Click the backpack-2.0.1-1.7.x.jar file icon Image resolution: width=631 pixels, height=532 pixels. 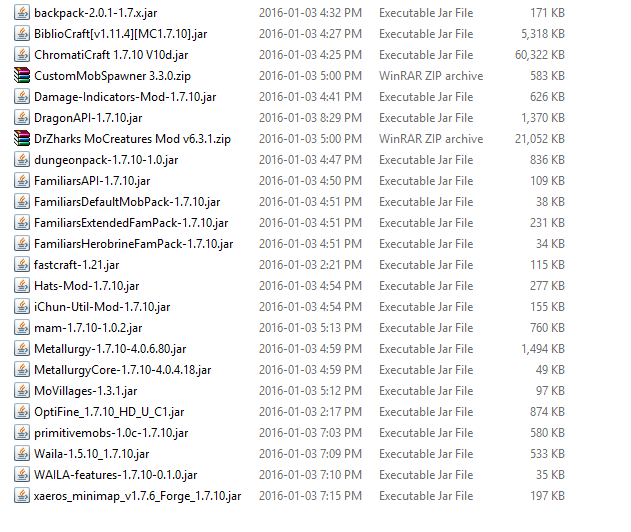[22, 13]
